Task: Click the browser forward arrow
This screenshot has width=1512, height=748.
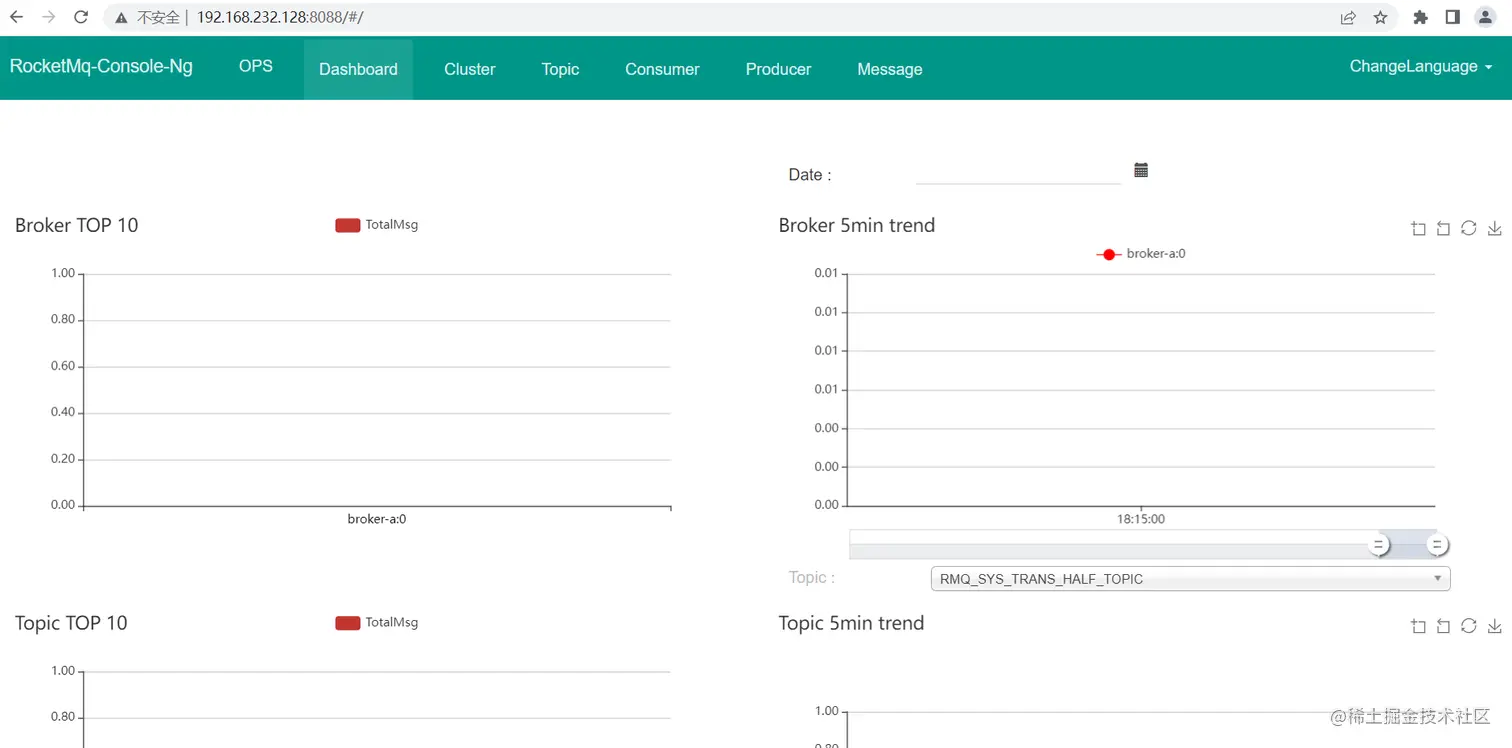Action: (x=49, y=17)
